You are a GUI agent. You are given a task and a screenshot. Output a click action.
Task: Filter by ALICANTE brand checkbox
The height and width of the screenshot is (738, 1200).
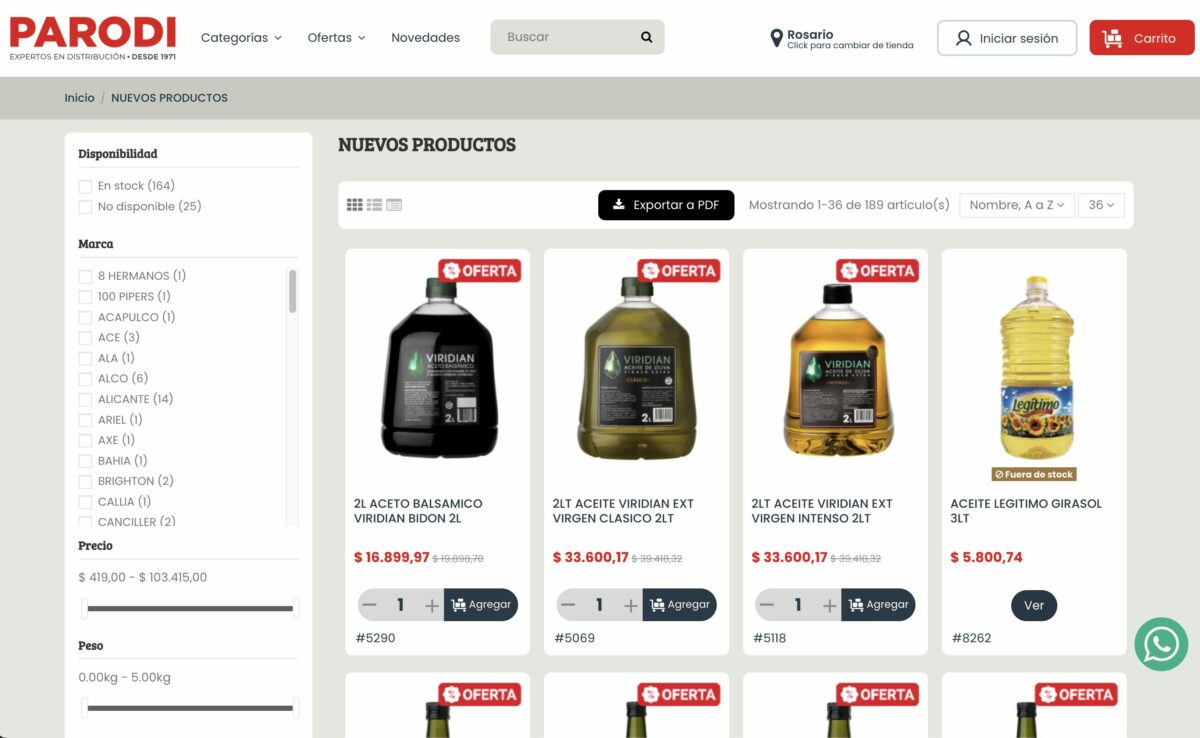pyautogui.click(x=85, y=399)
